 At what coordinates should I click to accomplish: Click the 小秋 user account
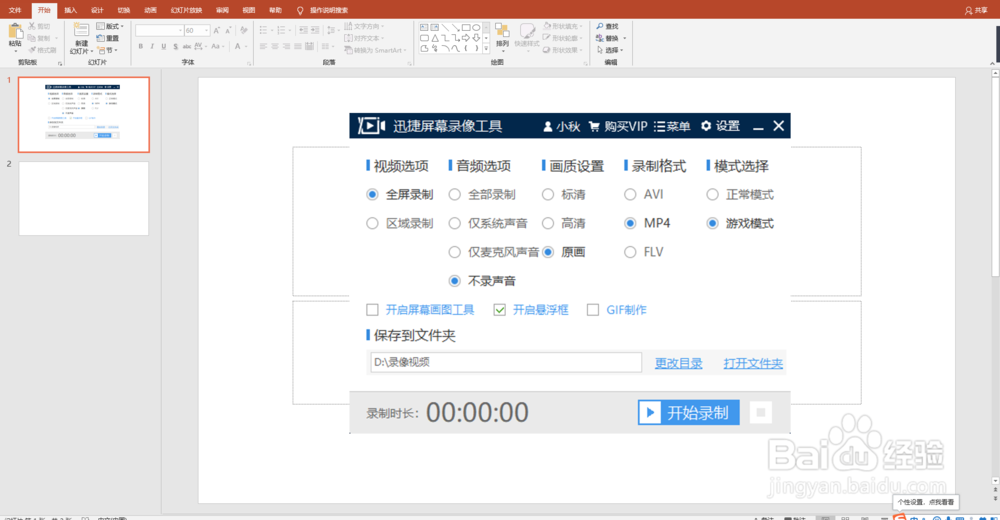pyautogui.click(x=562, y=126)
